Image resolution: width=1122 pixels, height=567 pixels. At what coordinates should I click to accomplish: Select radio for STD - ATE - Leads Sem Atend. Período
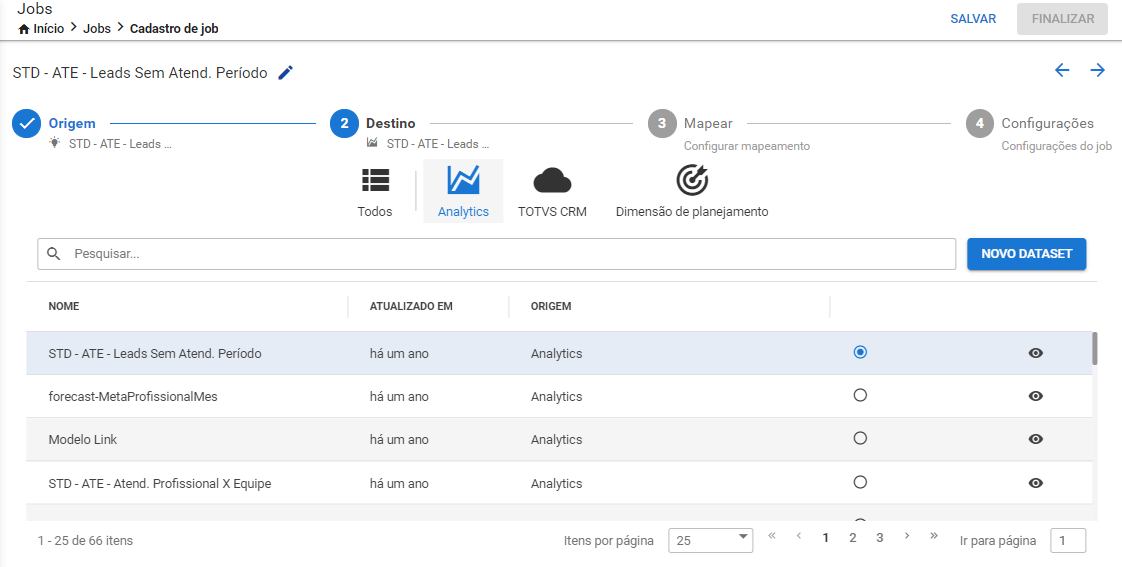[x=860, y=352]
